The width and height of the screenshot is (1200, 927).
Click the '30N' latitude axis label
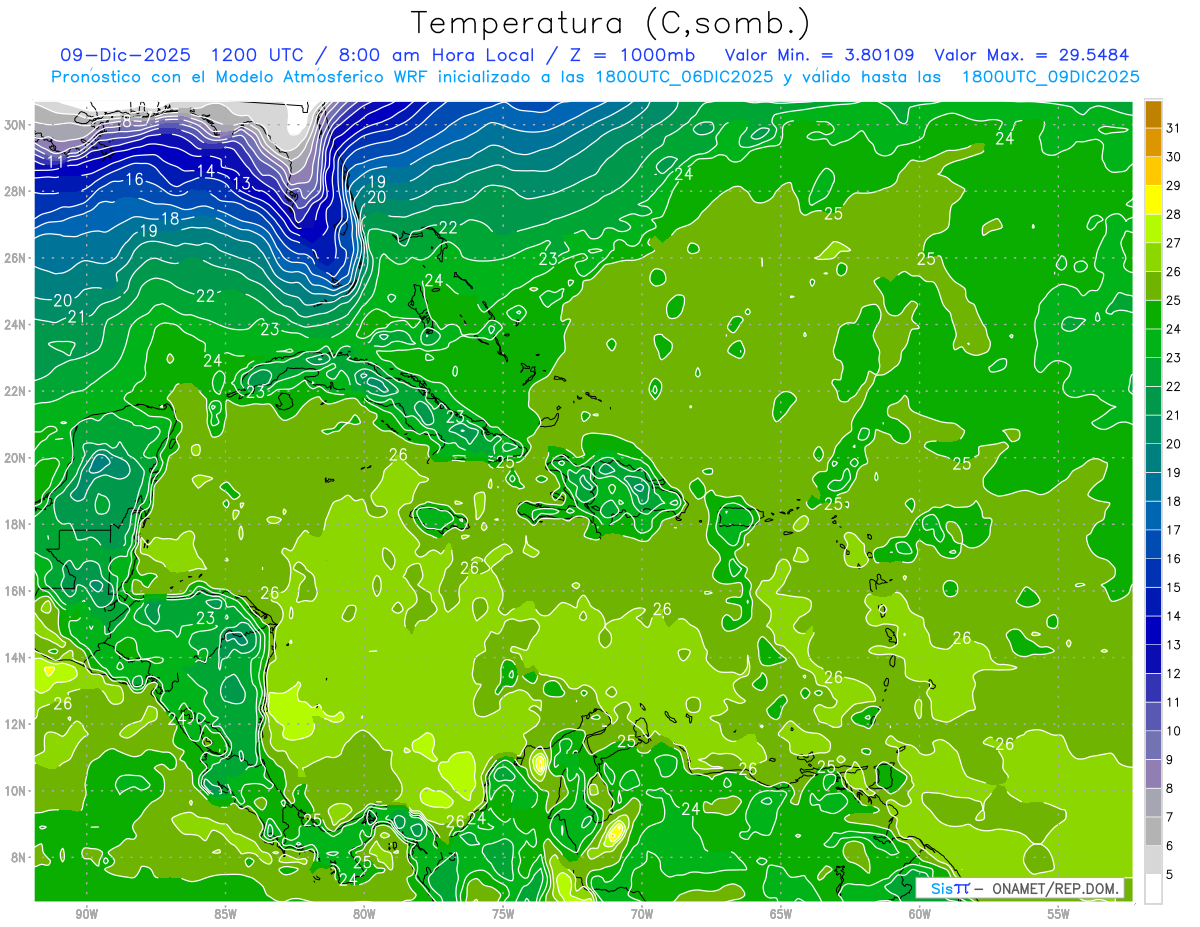(15, 125)
